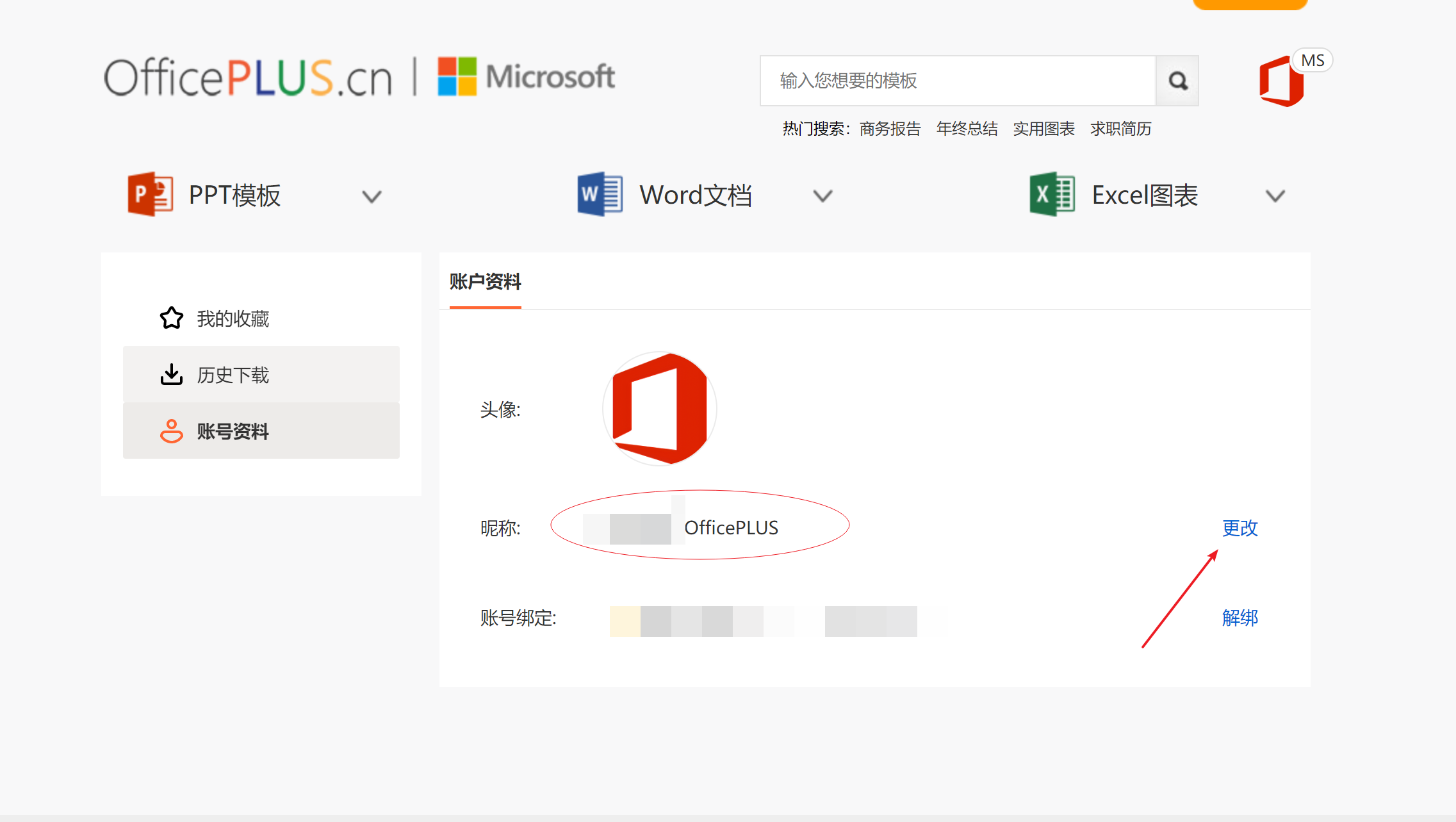Click the 账号绑定 label
The image size is (1456, 822).
(x=518, y=618)
